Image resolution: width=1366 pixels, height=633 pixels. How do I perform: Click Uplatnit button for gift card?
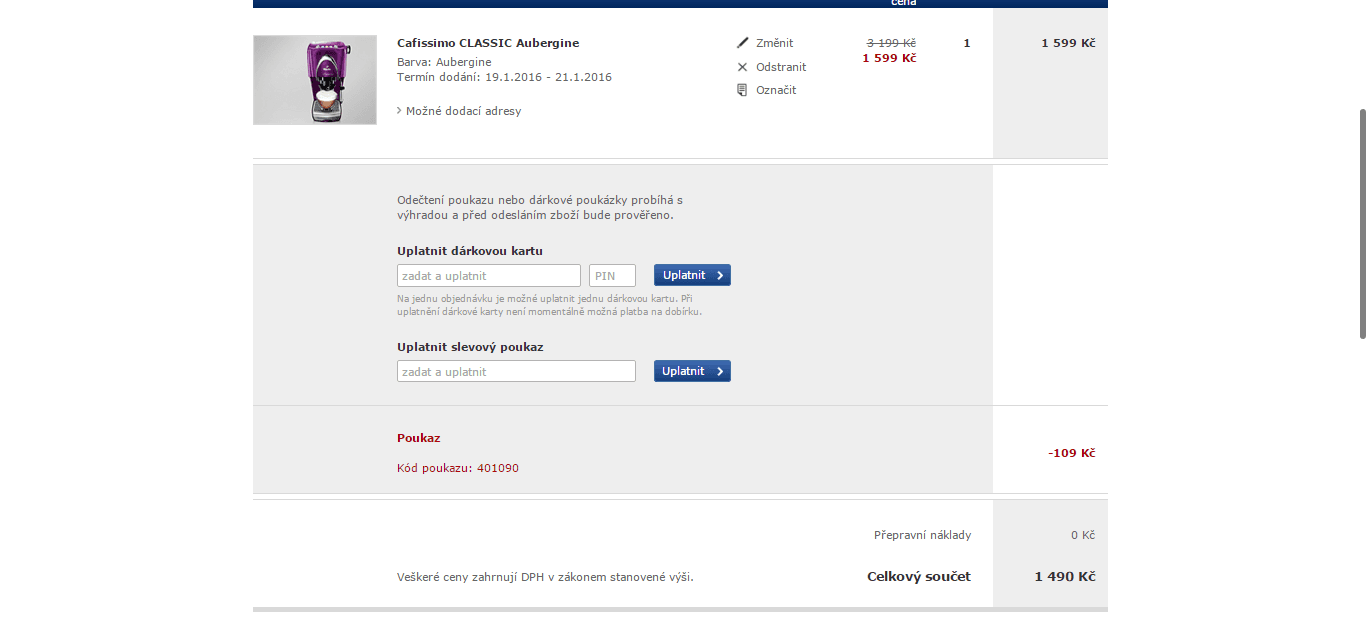(x=692, y=275)
